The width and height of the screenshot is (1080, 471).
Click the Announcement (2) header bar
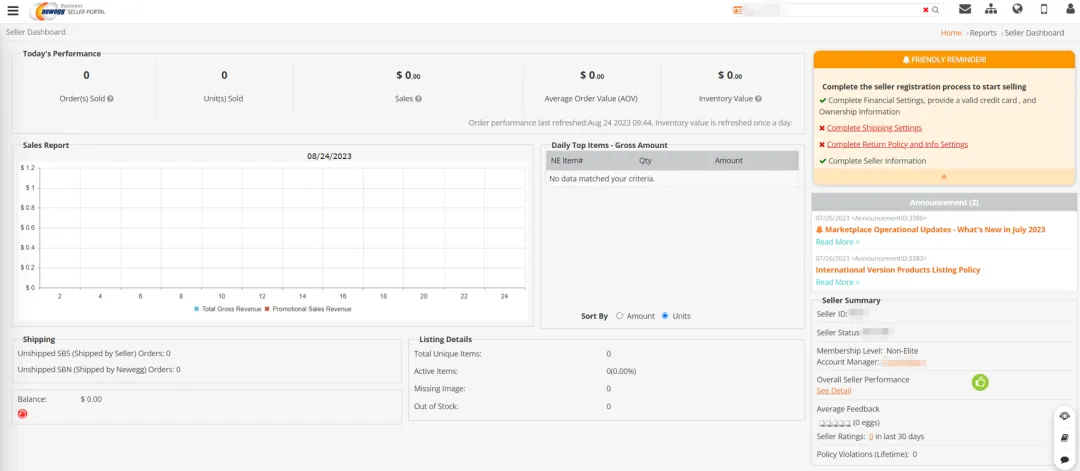[944, 202]
